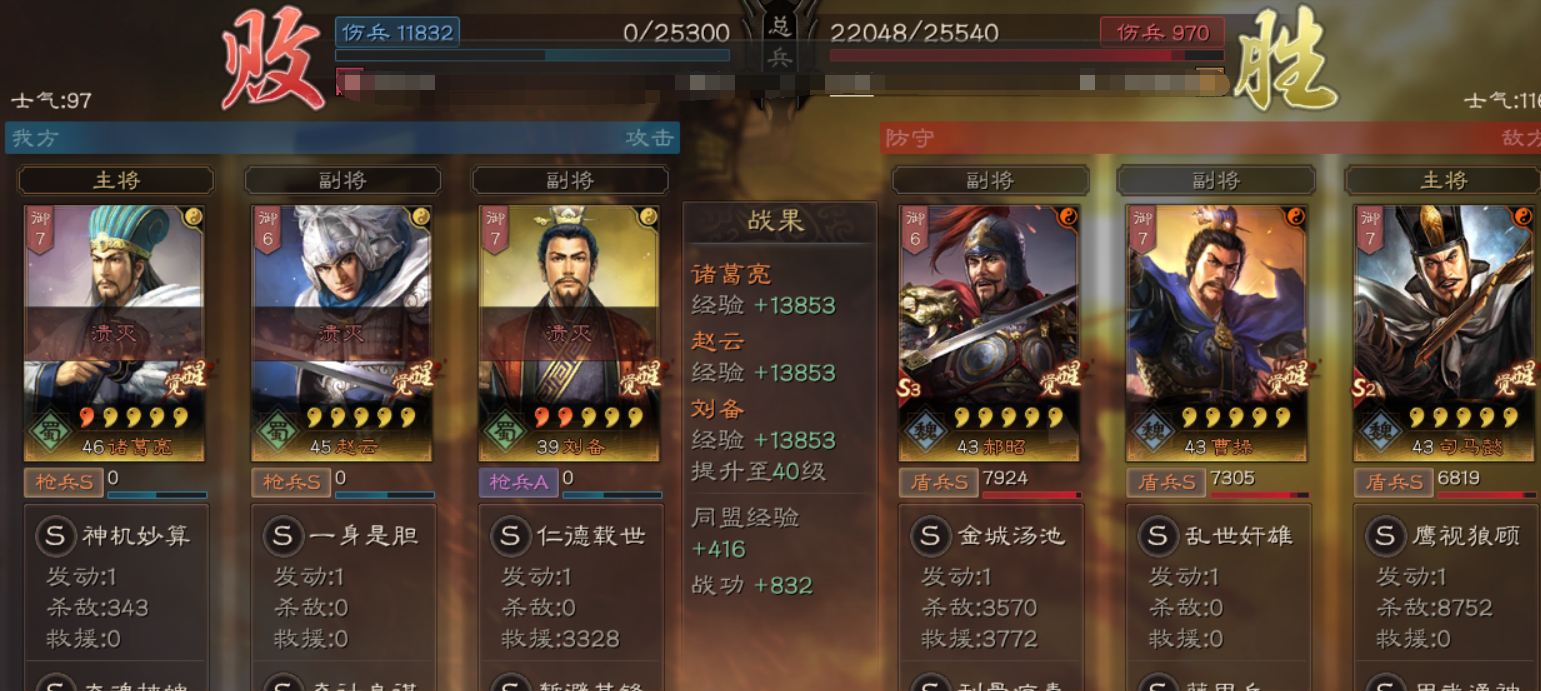The image size is (1541, 691).
Task: Click the S skill icon beside 神机妙算
Action: [x=55, y=536]
